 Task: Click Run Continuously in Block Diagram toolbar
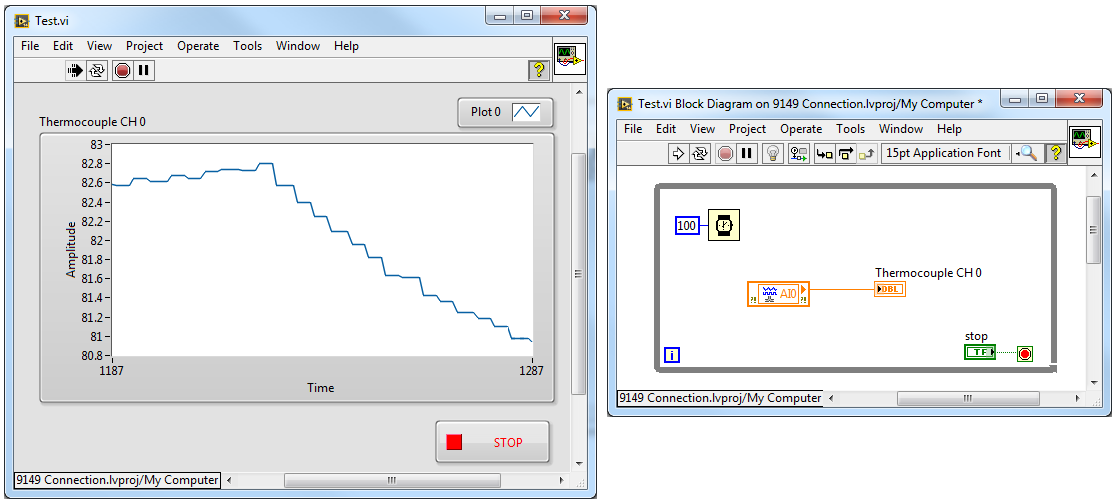[700, 153]
